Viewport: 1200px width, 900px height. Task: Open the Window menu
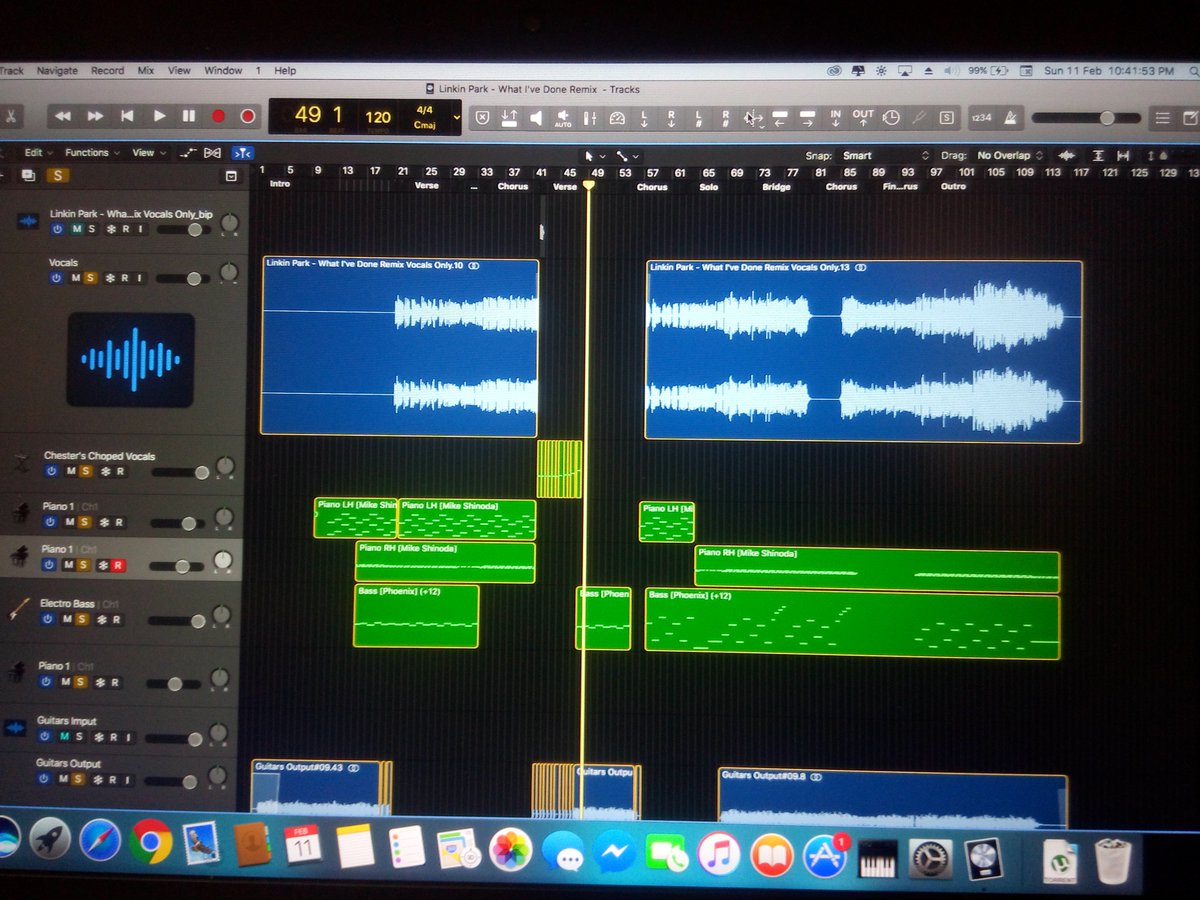[x=223, y=71]
